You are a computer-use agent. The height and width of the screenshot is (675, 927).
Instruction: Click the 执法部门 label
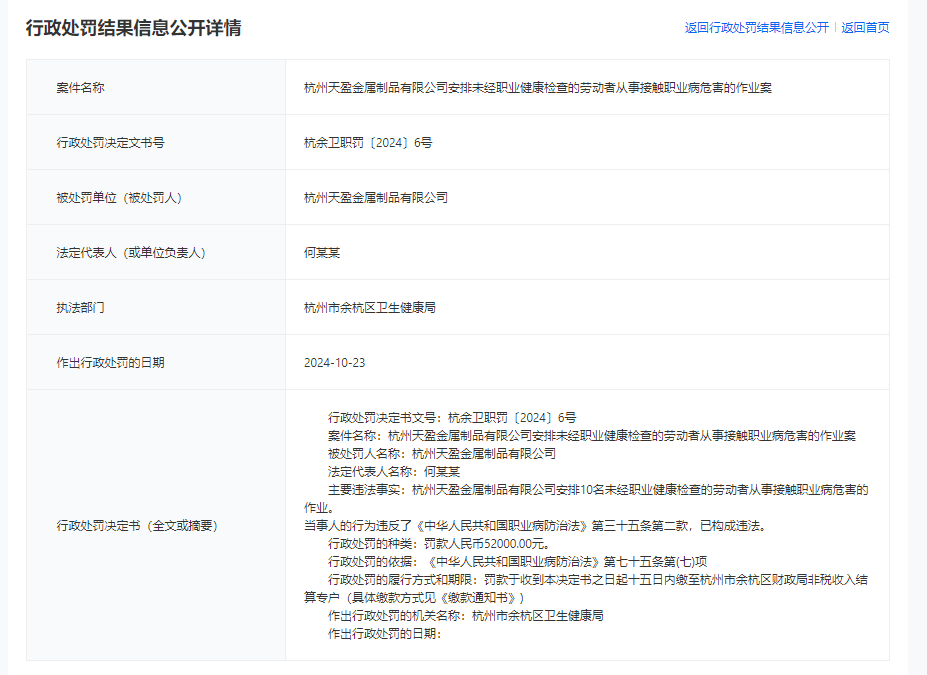coord(80,307)
